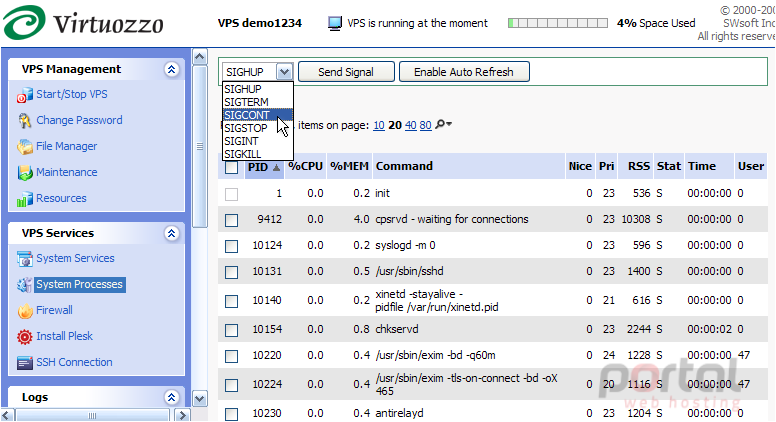Click the SSH Connection terminal icon
Image resolution: width=776 pixels, height=422 pixels.
[24, 363]
